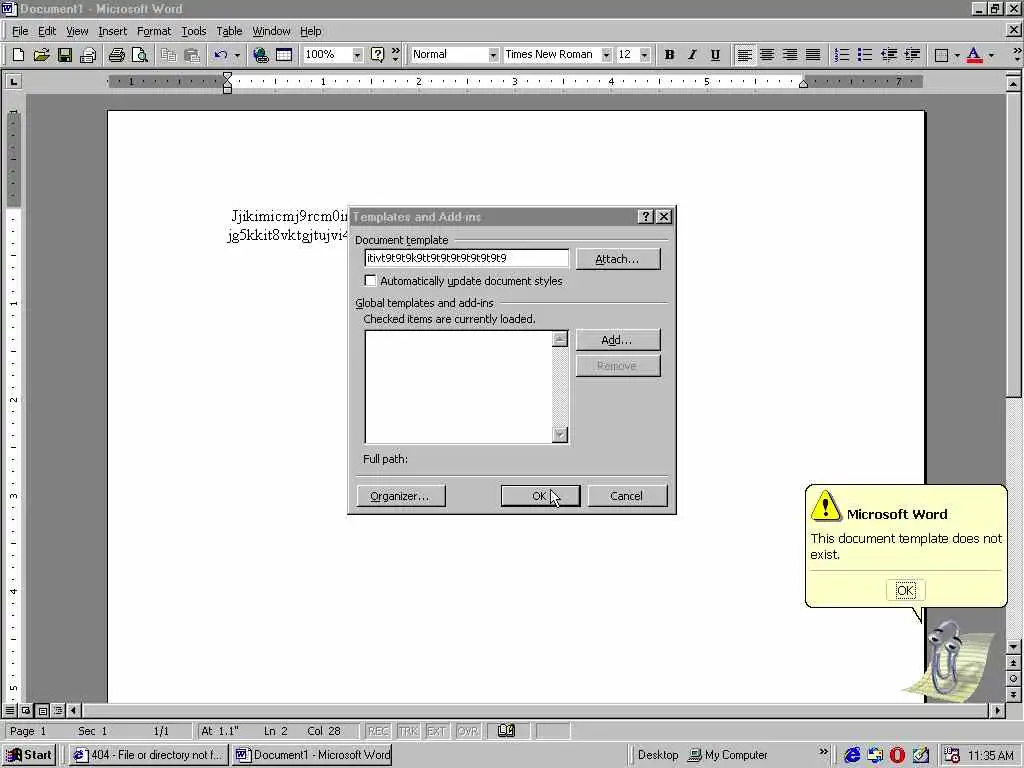This screenshot has height=768, width=1024.
Task: Save the document with the floppy disk icon
Action: (65, 55)
